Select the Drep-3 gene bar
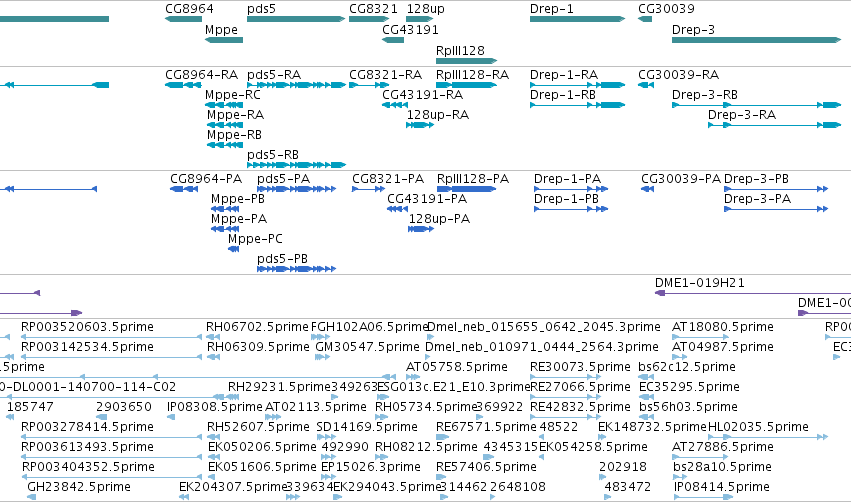 coord(757,40)
